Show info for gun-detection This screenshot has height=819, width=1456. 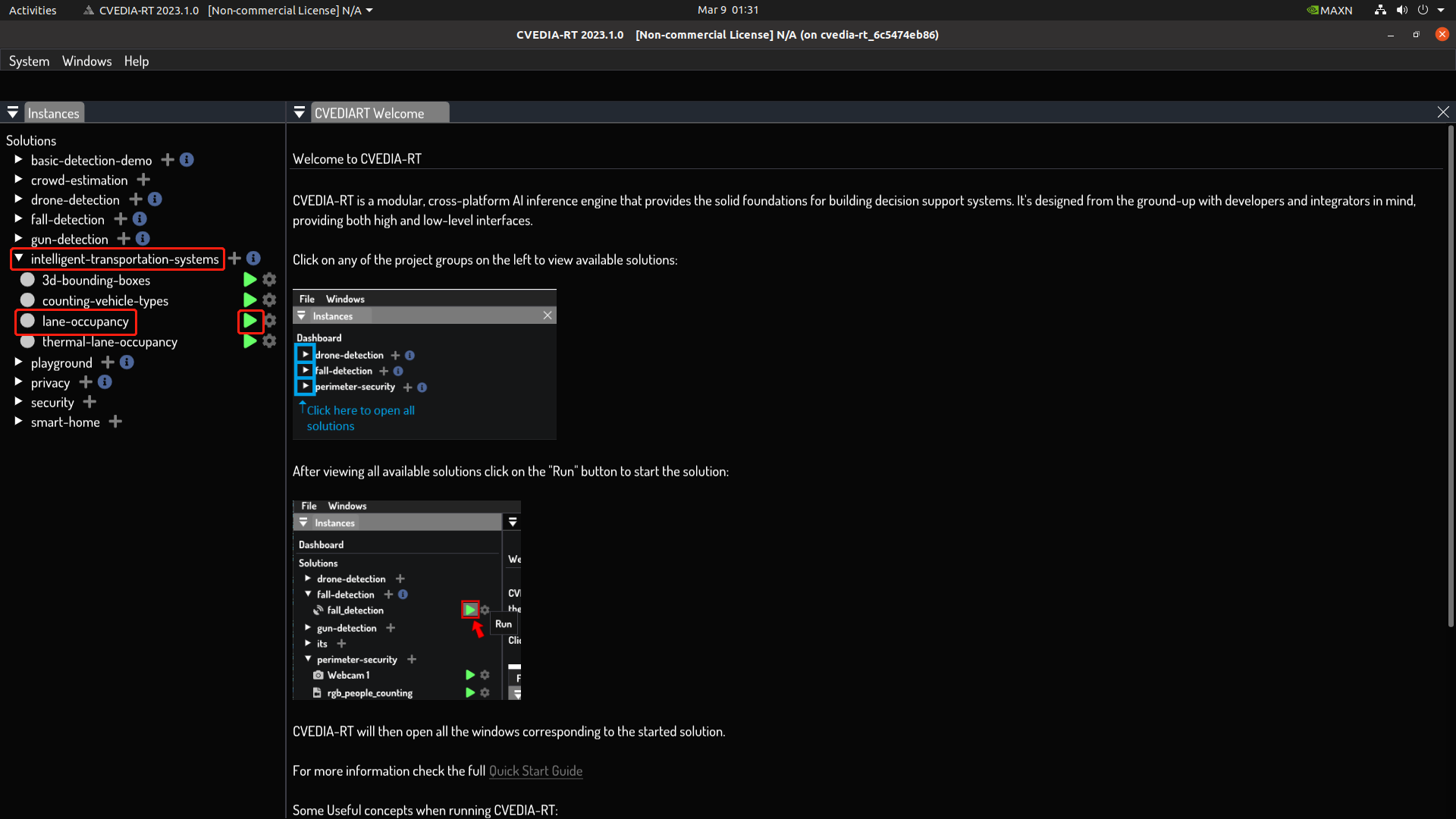click(x=143, y=239)
